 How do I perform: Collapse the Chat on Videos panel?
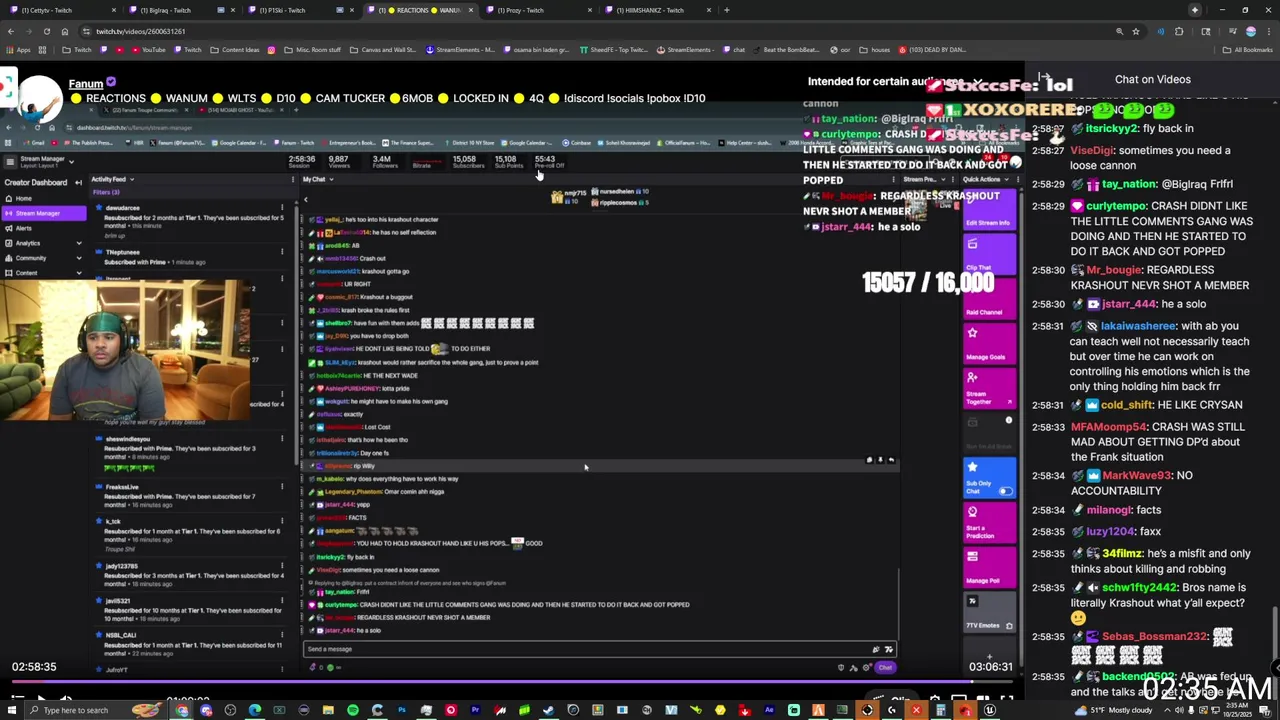click(1042, 79)
